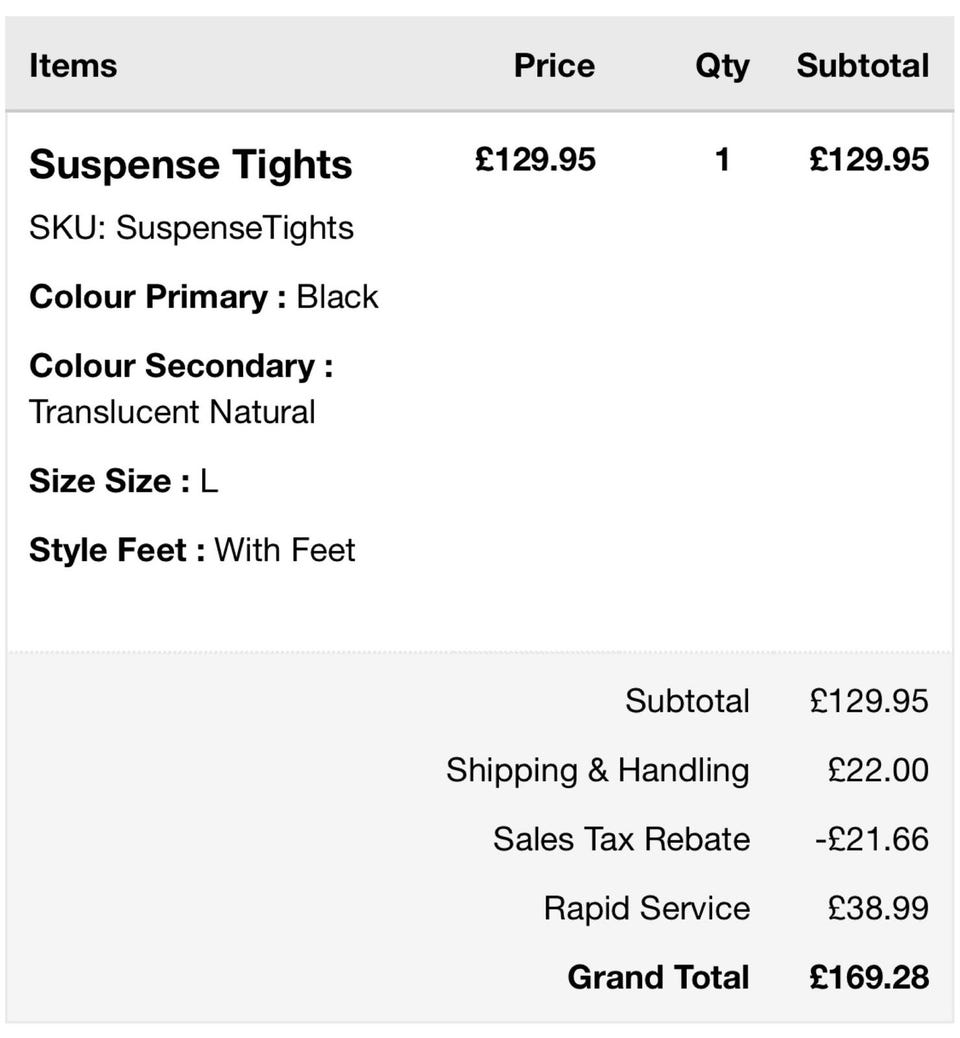Click the Grand Total £169.28 amount
The width and height of the screenshot is (960, 1038).
pos(869,977)
